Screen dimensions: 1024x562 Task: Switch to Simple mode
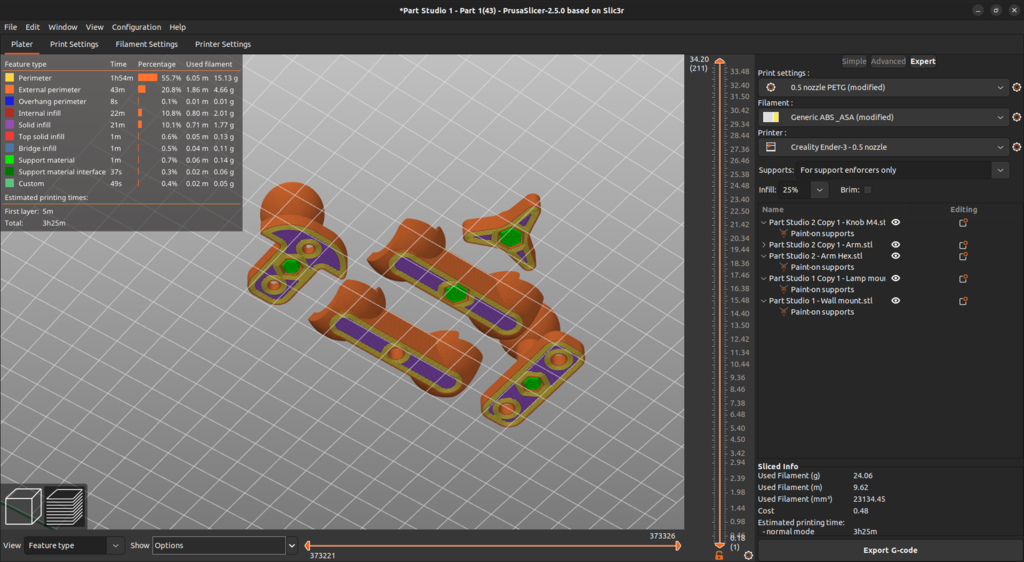[853, 61]
